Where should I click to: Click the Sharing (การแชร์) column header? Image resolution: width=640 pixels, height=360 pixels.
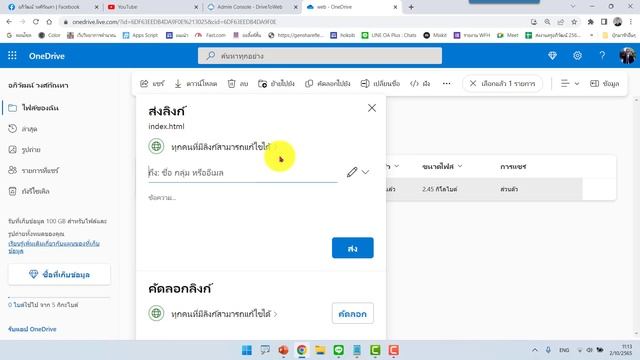(x=513, y=167)
